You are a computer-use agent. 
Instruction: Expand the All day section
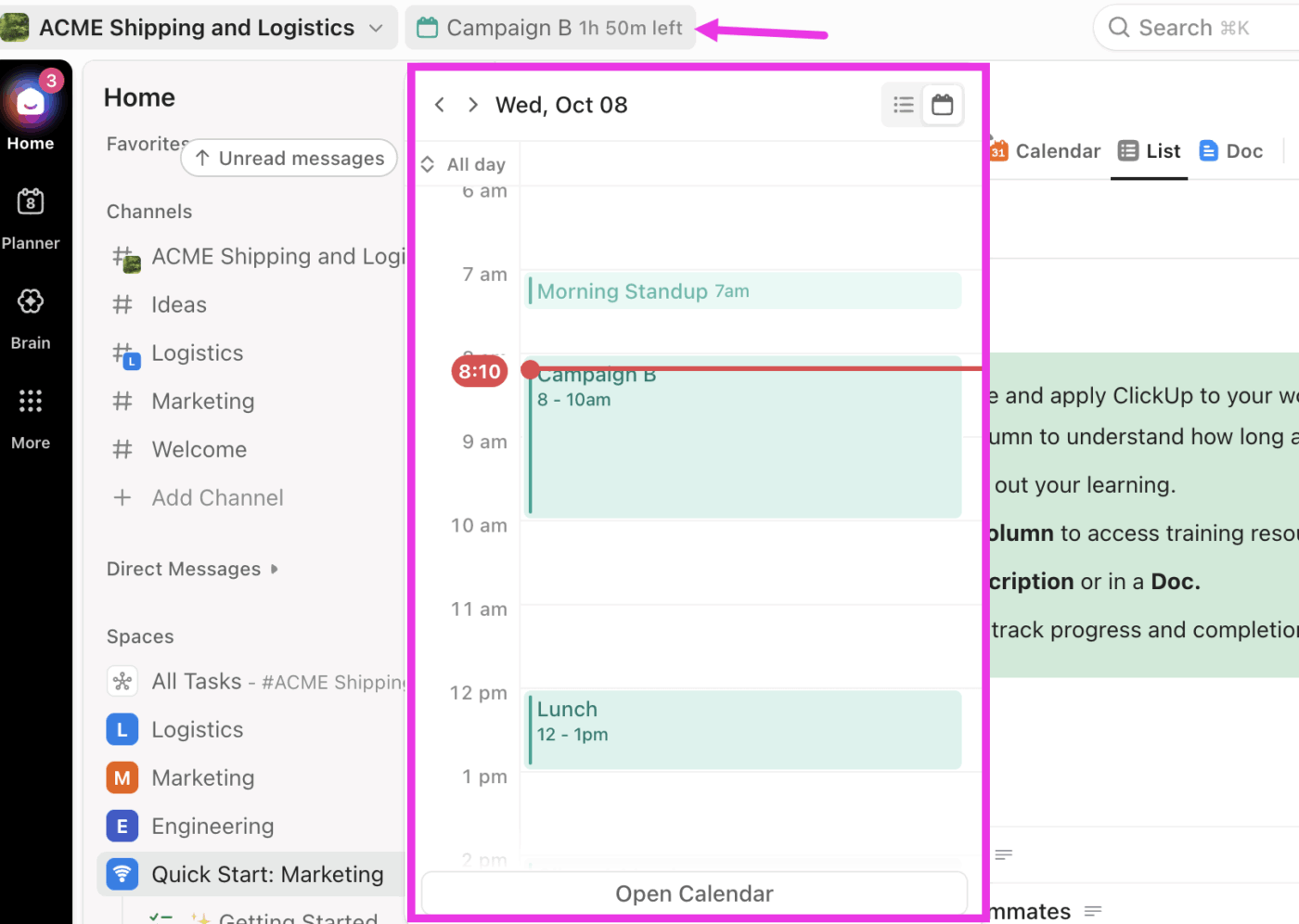(428, 164)
